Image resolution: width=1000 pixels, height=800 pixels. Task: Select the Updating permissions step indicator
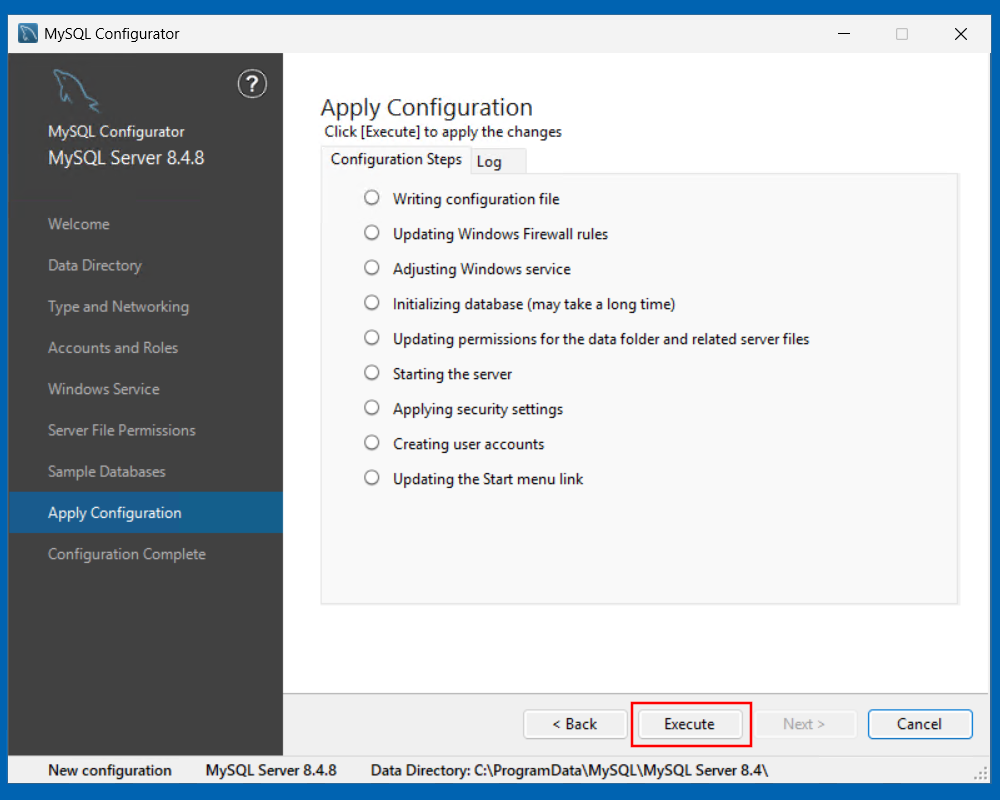tap(372, 338)
